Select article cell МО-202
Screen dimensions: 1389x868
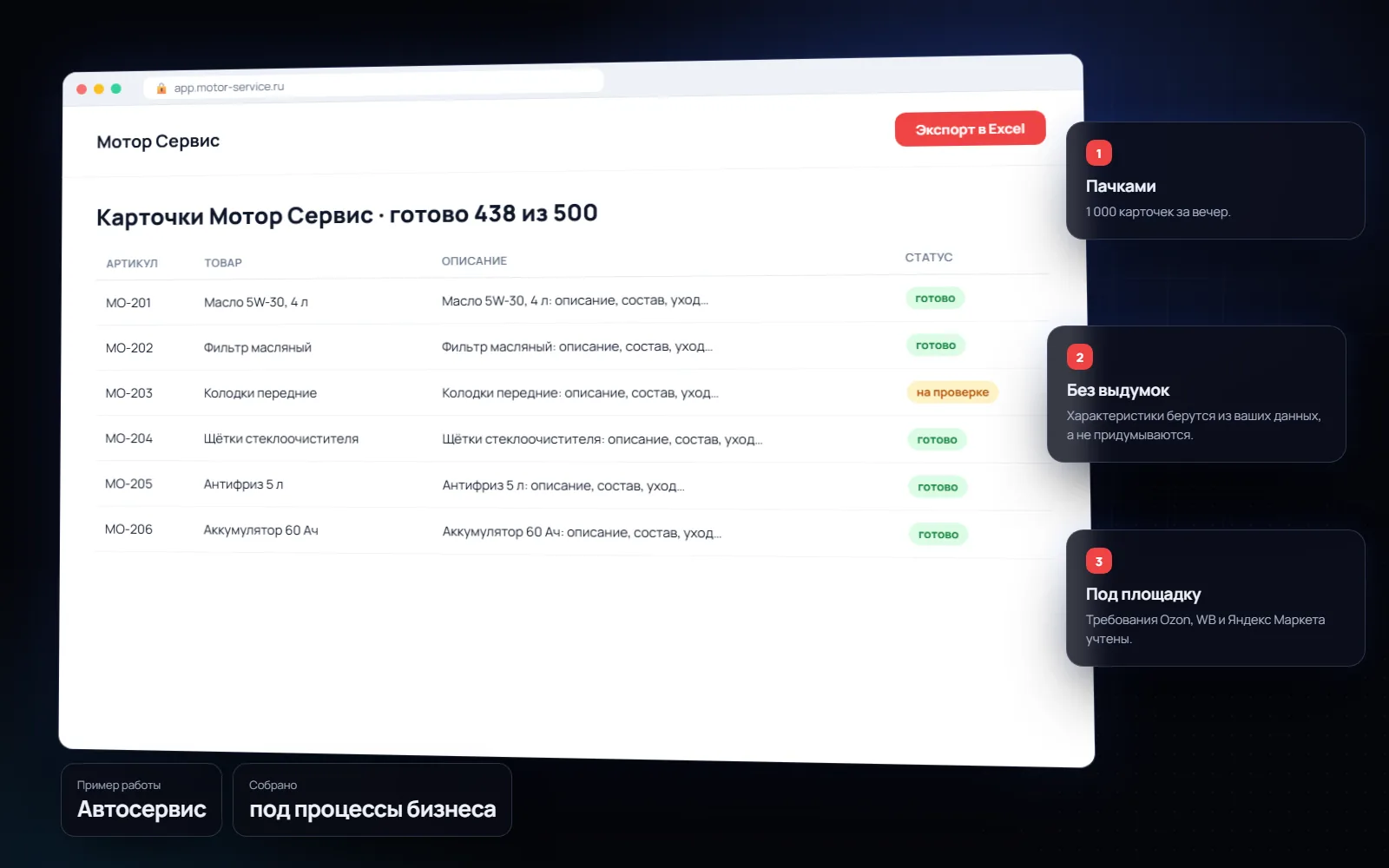point(129,348)
